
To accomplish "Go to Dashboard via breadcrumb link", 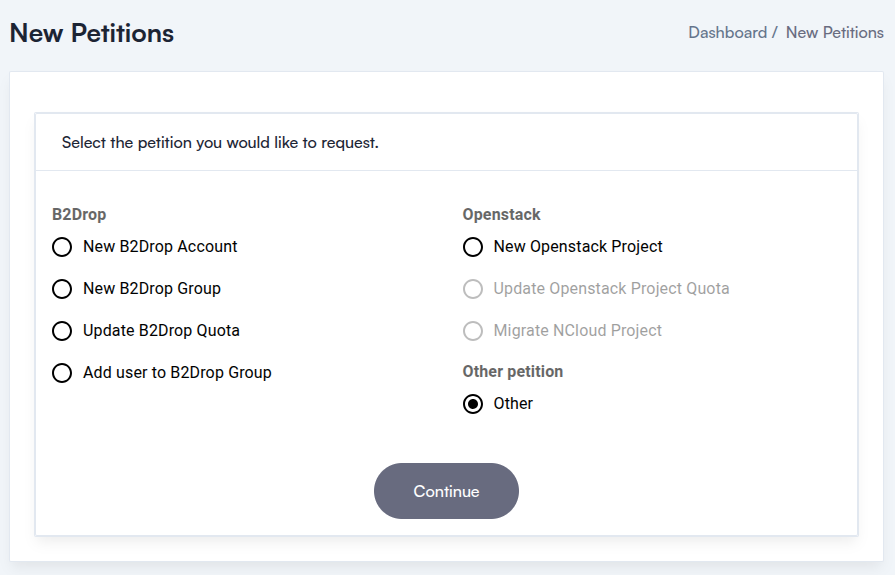I will [x=727, y=32].
